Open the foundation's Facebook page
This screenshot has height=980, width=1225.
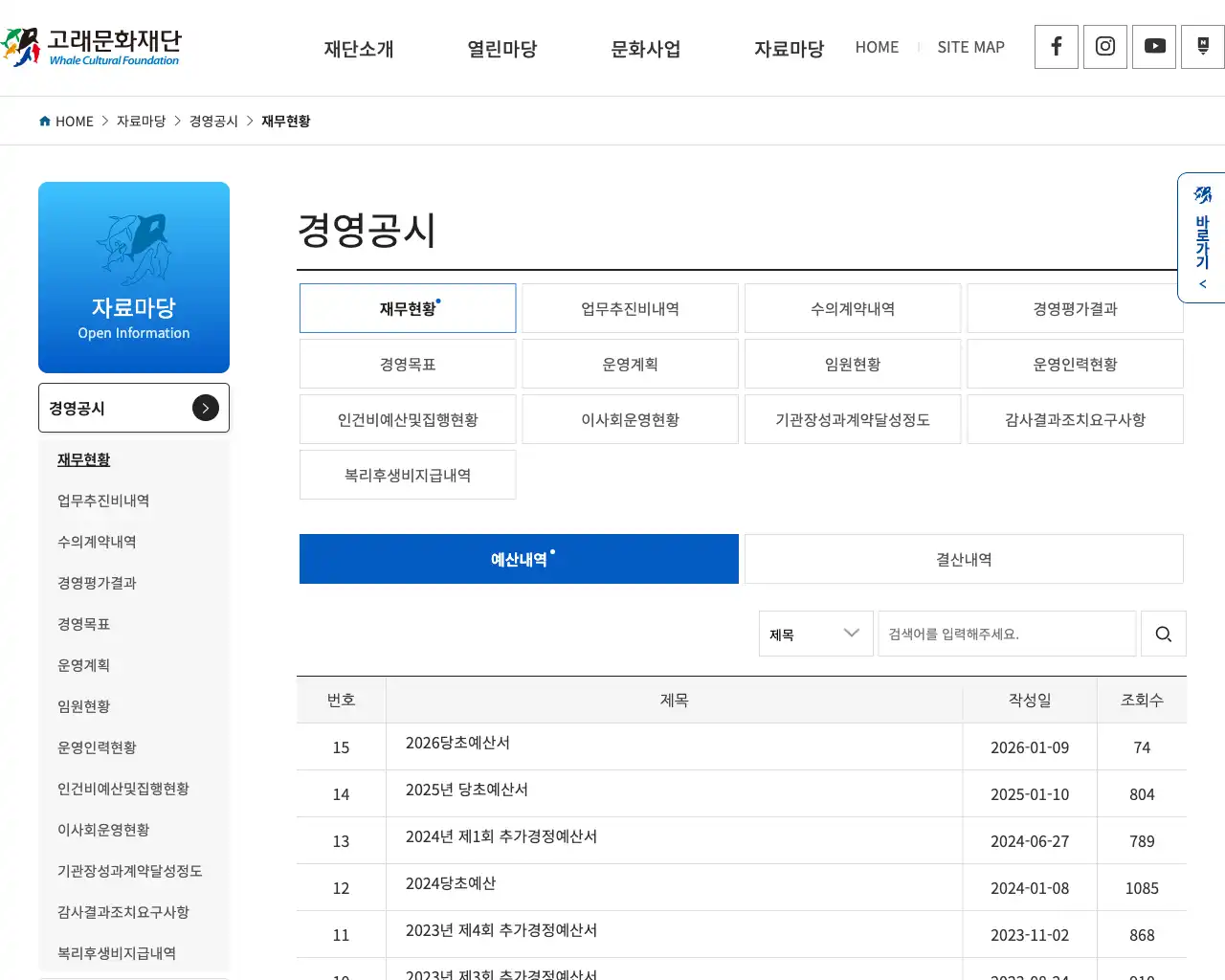pos(1056,47)
